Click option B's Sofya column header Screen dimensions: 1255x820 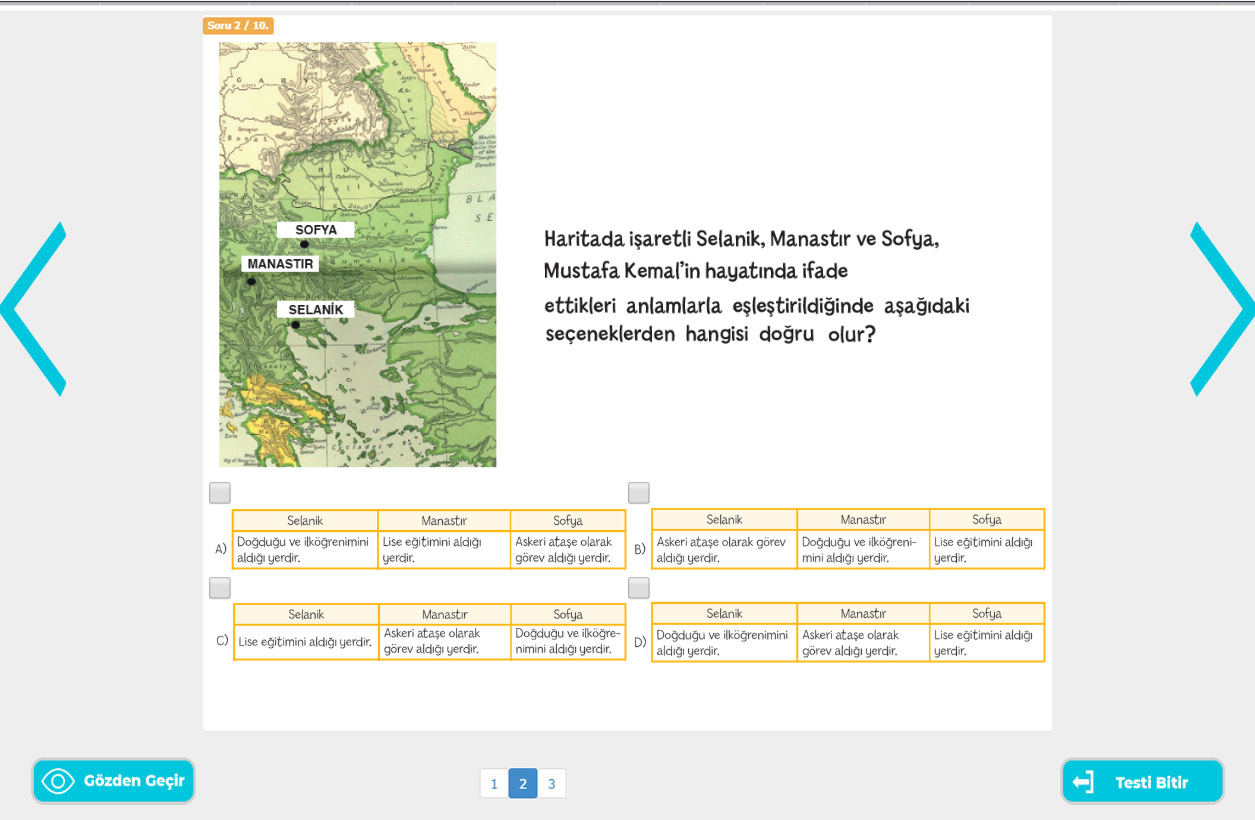coord(987,520)
